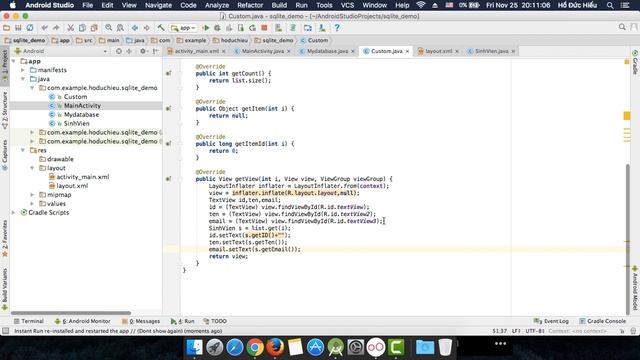
Task: Click the Undo arrow icon
Action: coord(44,28)
